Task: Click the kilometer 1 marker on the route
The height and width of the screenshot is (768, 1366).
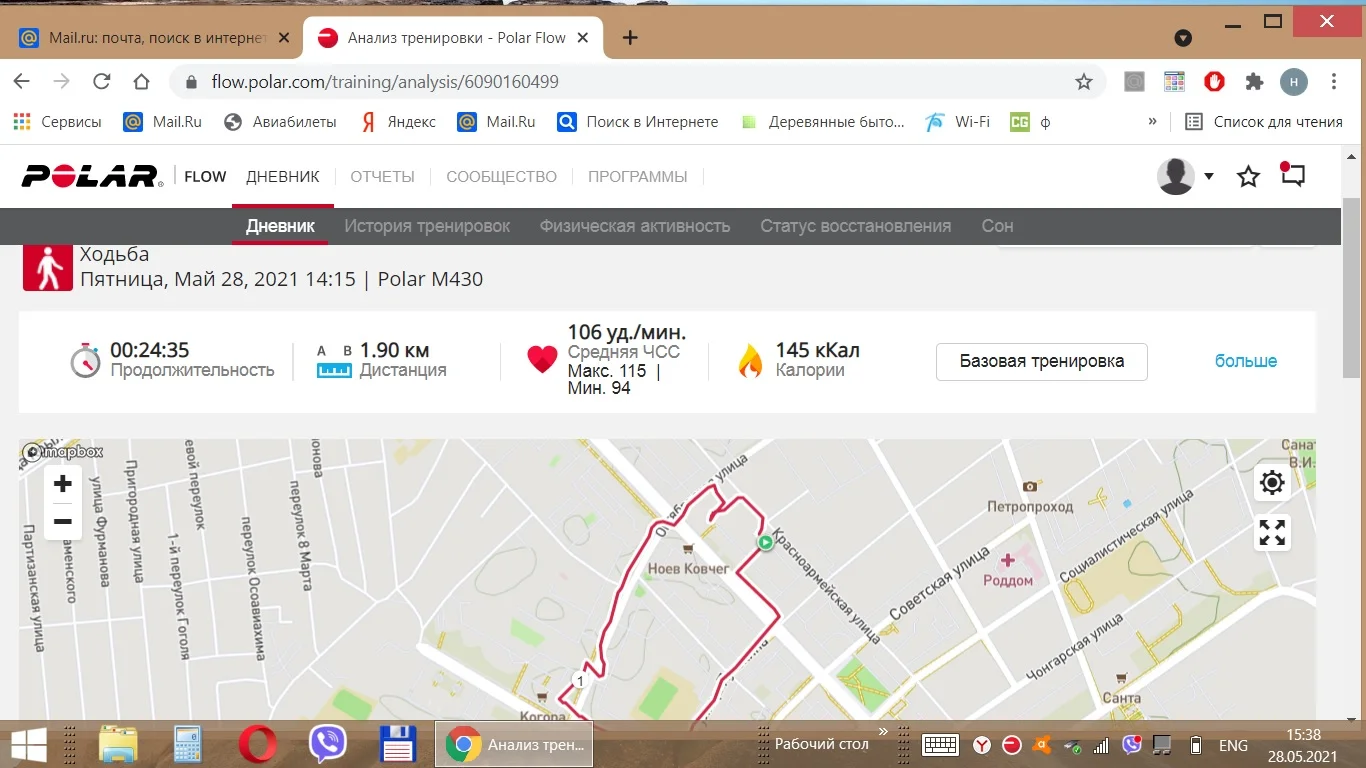Action: coord(579,680)
